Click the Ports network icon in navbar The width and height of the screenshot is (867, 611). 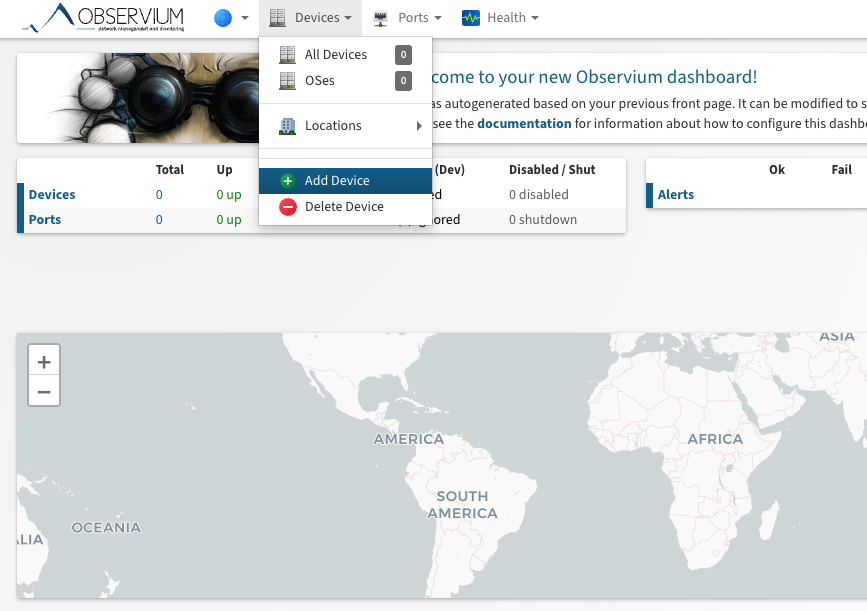coord(380,18)
